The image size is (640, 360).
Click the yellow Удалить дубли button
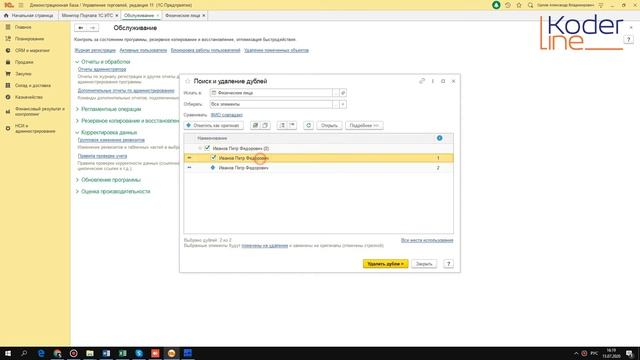coord(385,264)
